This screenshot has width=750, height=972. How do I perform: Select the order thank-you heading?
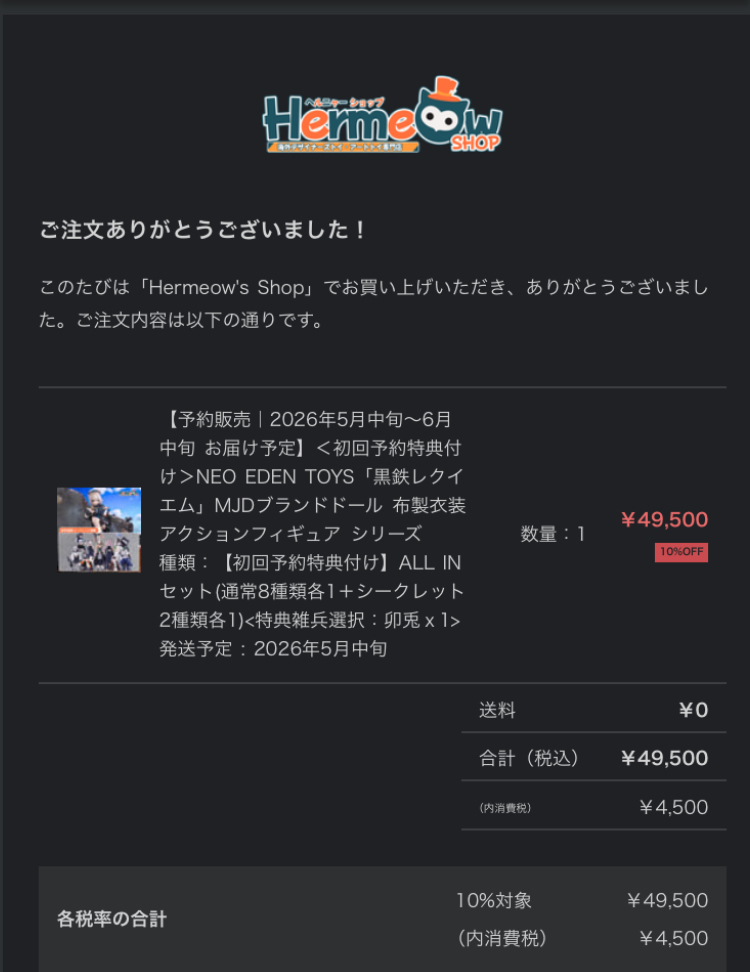(202, 230)
